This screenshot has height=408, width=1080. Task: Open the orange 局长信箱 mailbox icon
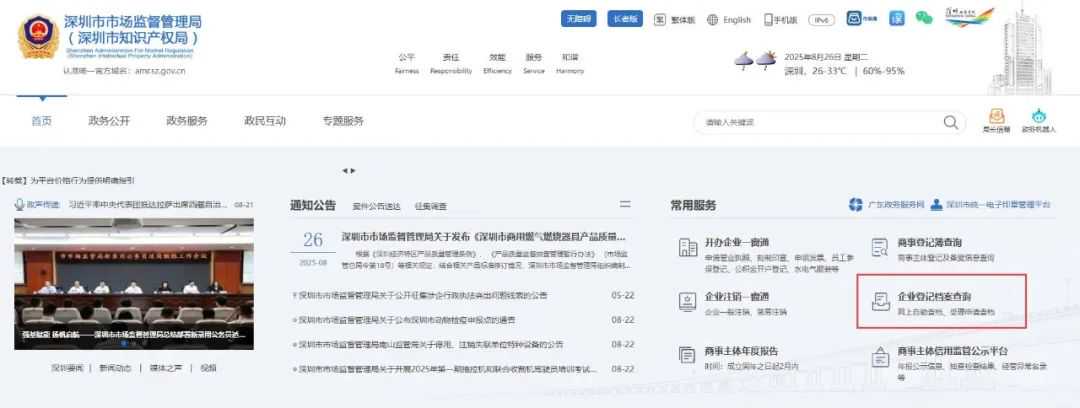point(996,116)
